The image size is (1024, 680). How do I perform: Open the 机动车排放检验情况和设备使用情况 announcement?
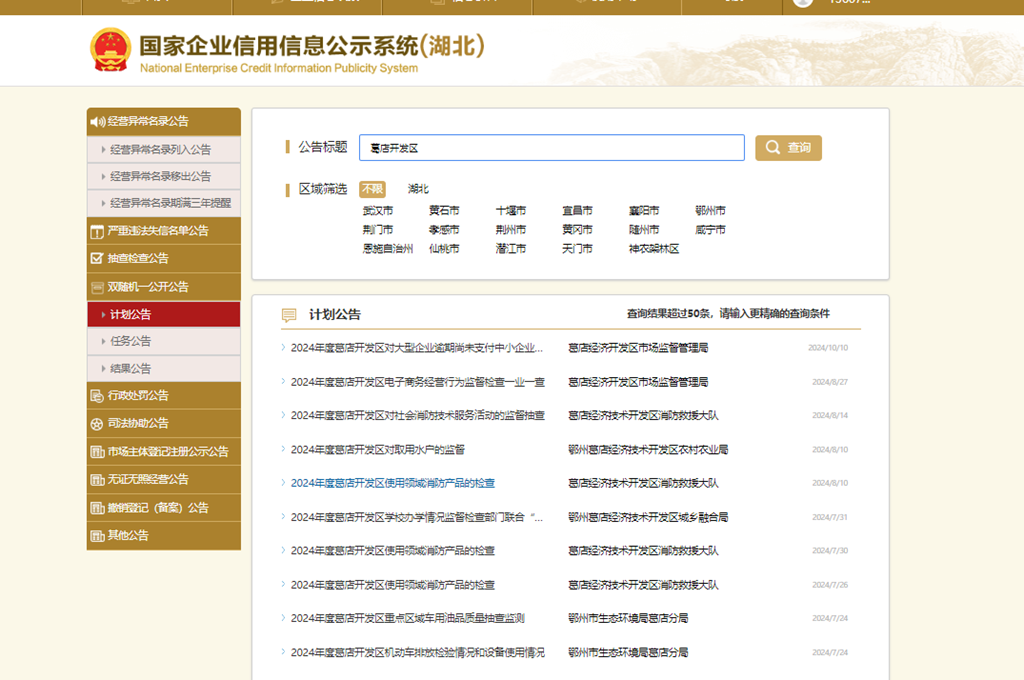418,652
